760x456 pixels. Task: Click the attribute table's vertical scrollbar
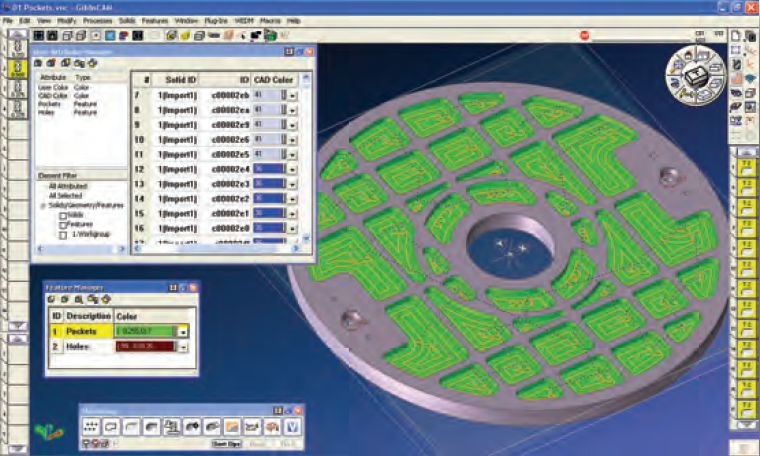coord(306,157)
